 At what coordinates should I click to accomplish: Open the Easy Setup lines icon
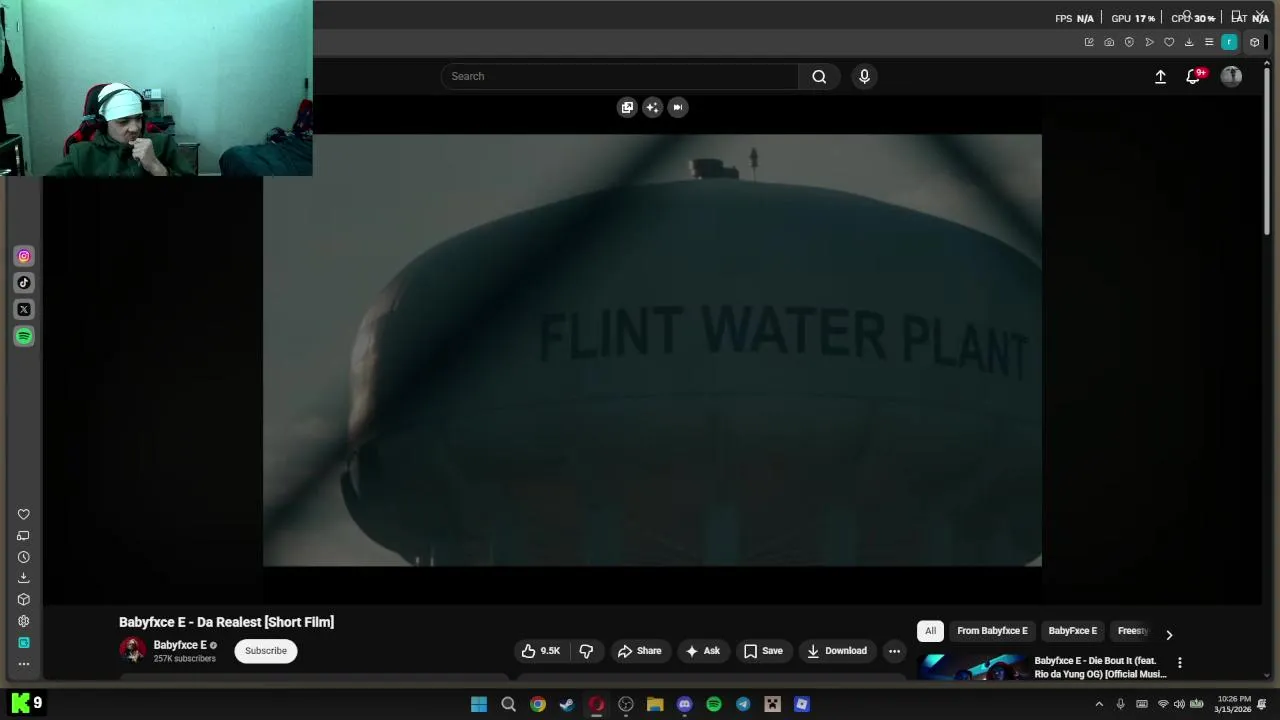[1209, 42]
